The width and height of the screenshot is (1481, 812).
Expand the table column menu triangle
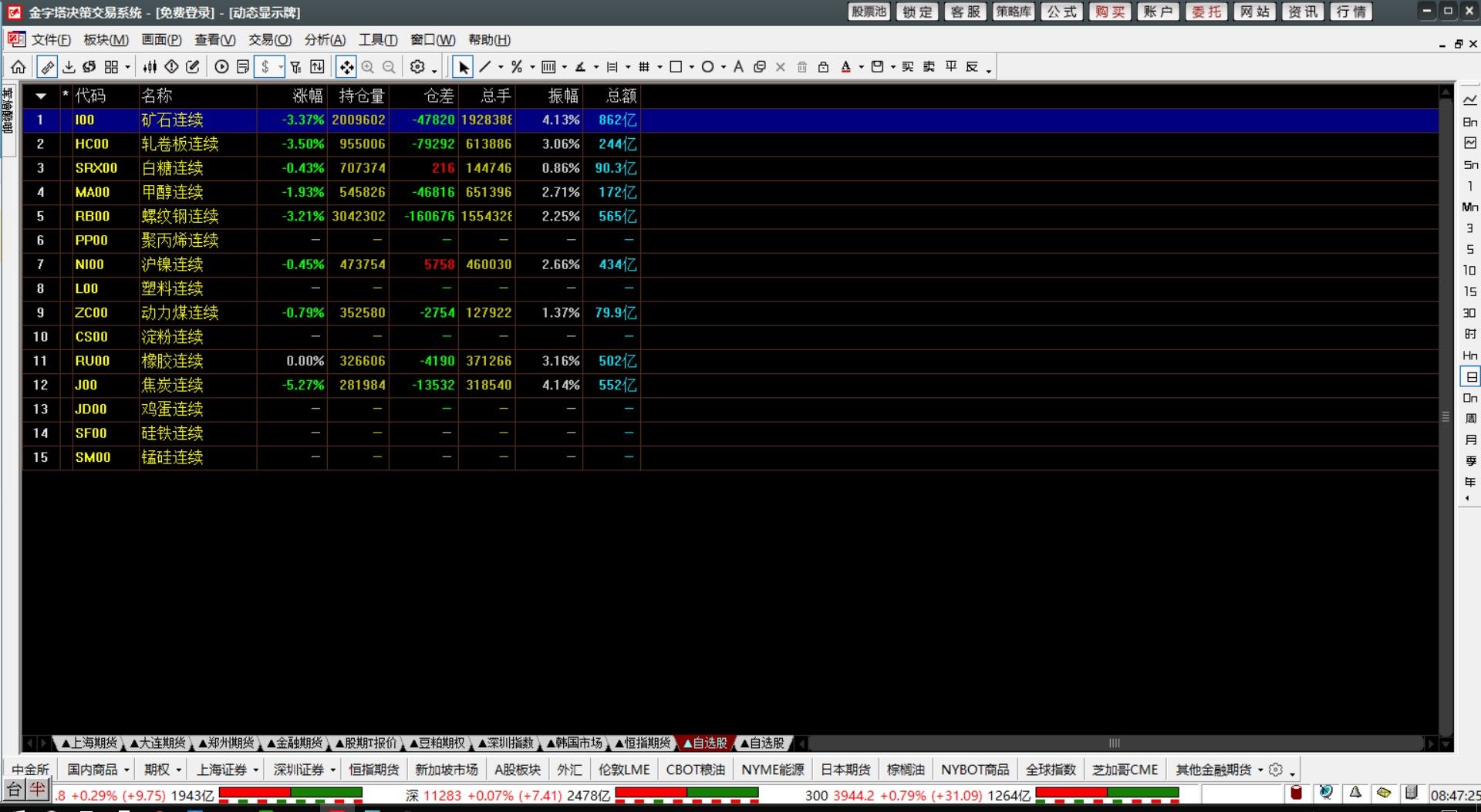pyautogui.click(x=41, y=96)
